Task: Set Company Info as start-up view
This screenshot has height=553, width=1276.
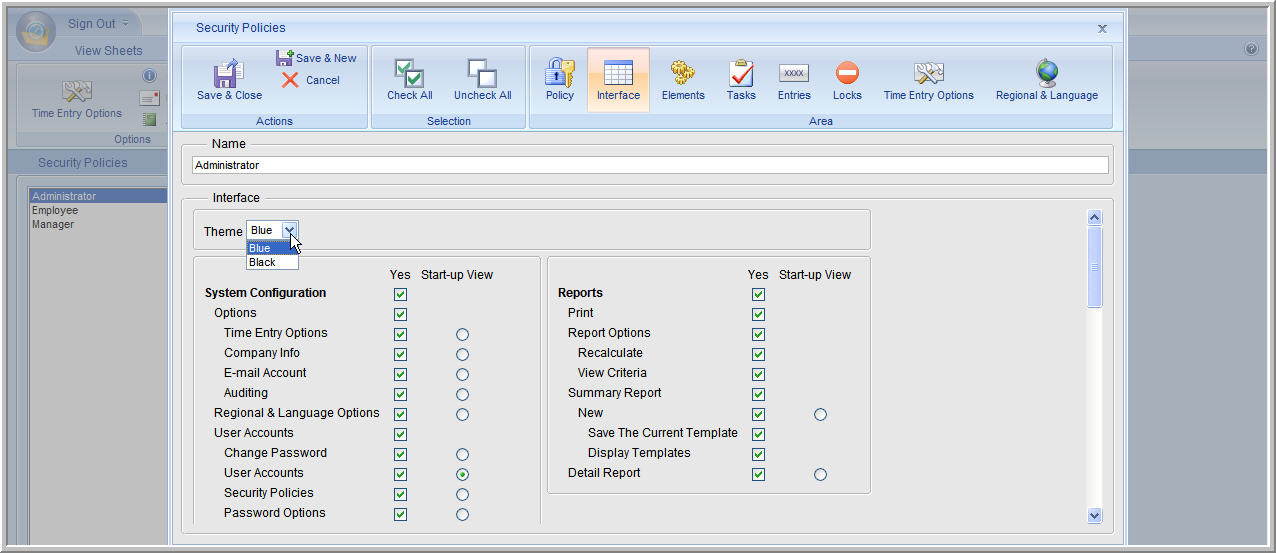Action: (462, 354)
